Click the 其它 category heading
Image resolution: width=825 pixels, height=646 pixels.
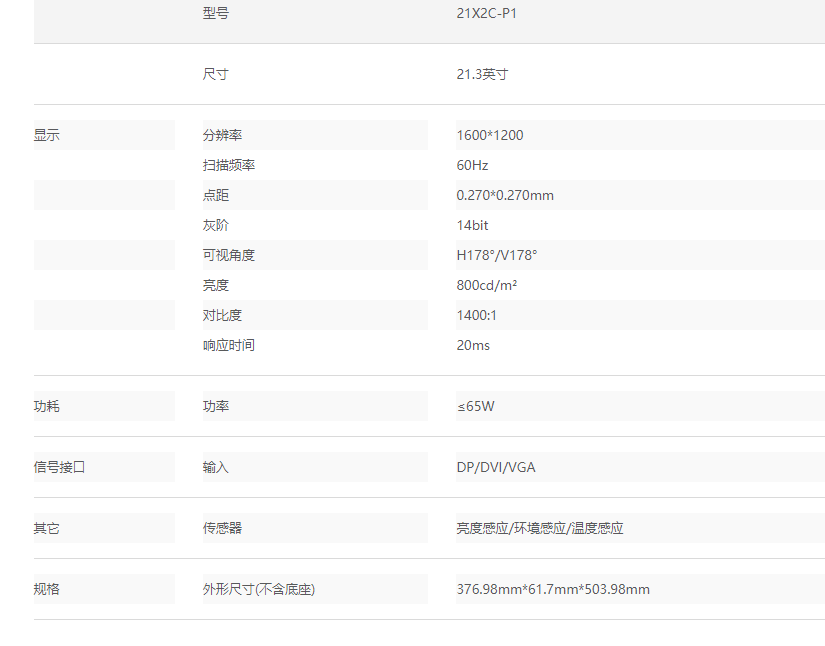click(47, 528)
